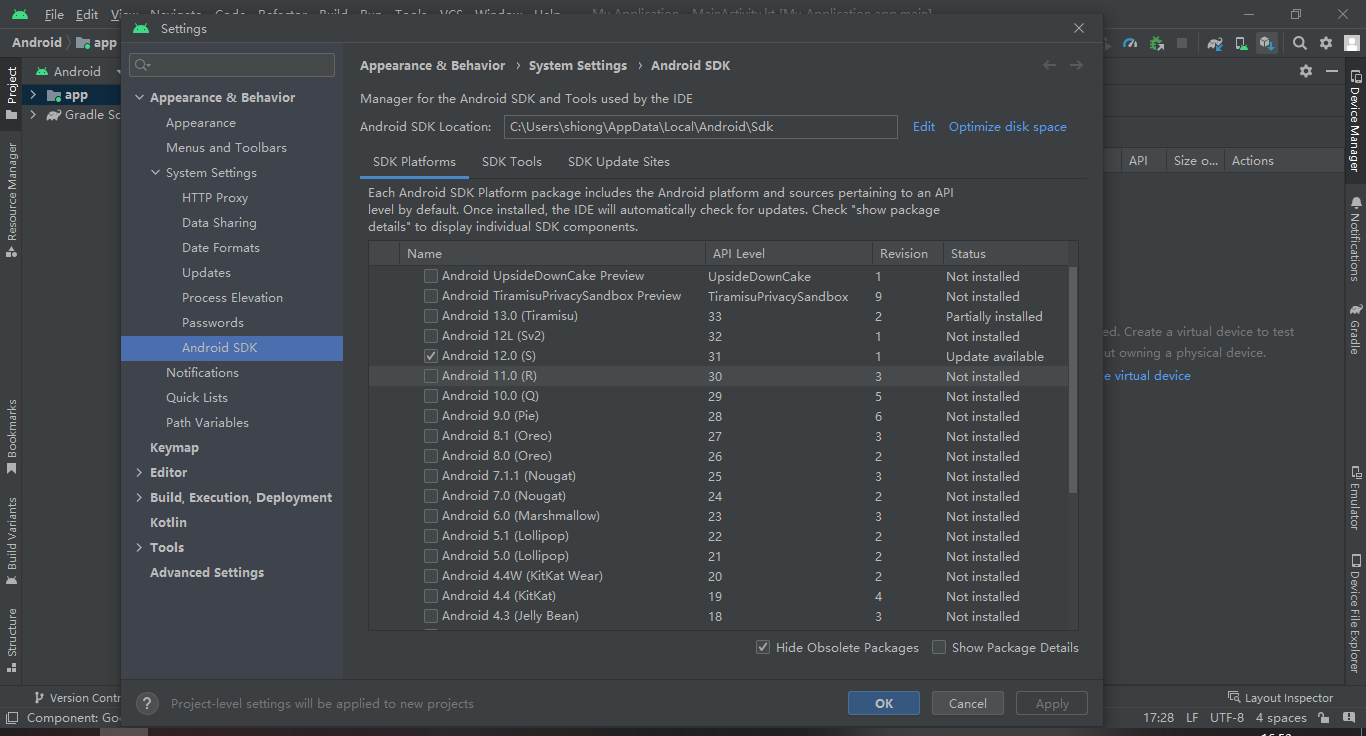Expand the Tools settings group

point(139,547)
